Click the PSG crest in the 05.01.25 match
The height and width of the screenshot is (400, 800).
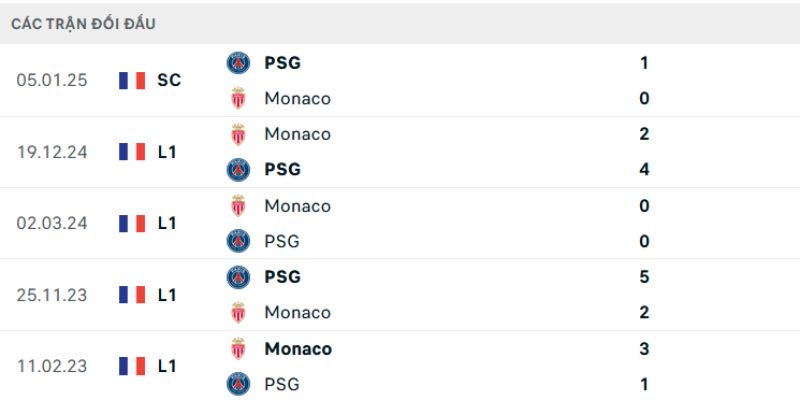(x=238, y=63)
